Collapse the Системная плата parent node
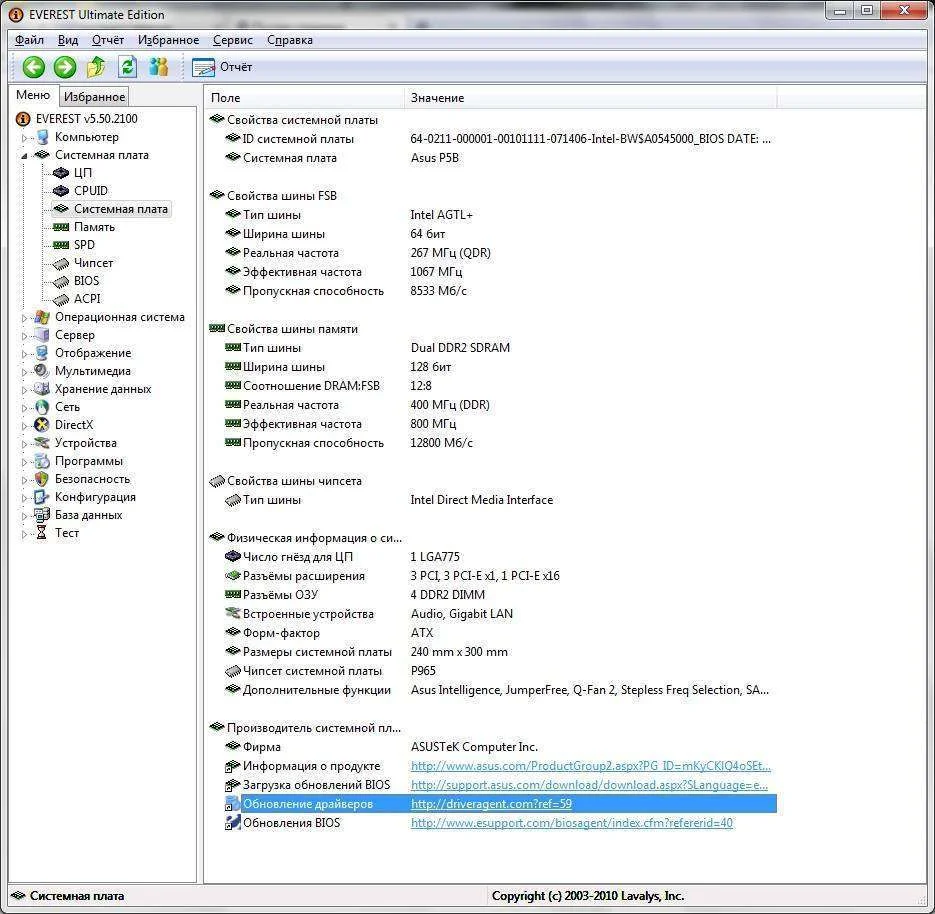935x914 pixels. [24, 156]
